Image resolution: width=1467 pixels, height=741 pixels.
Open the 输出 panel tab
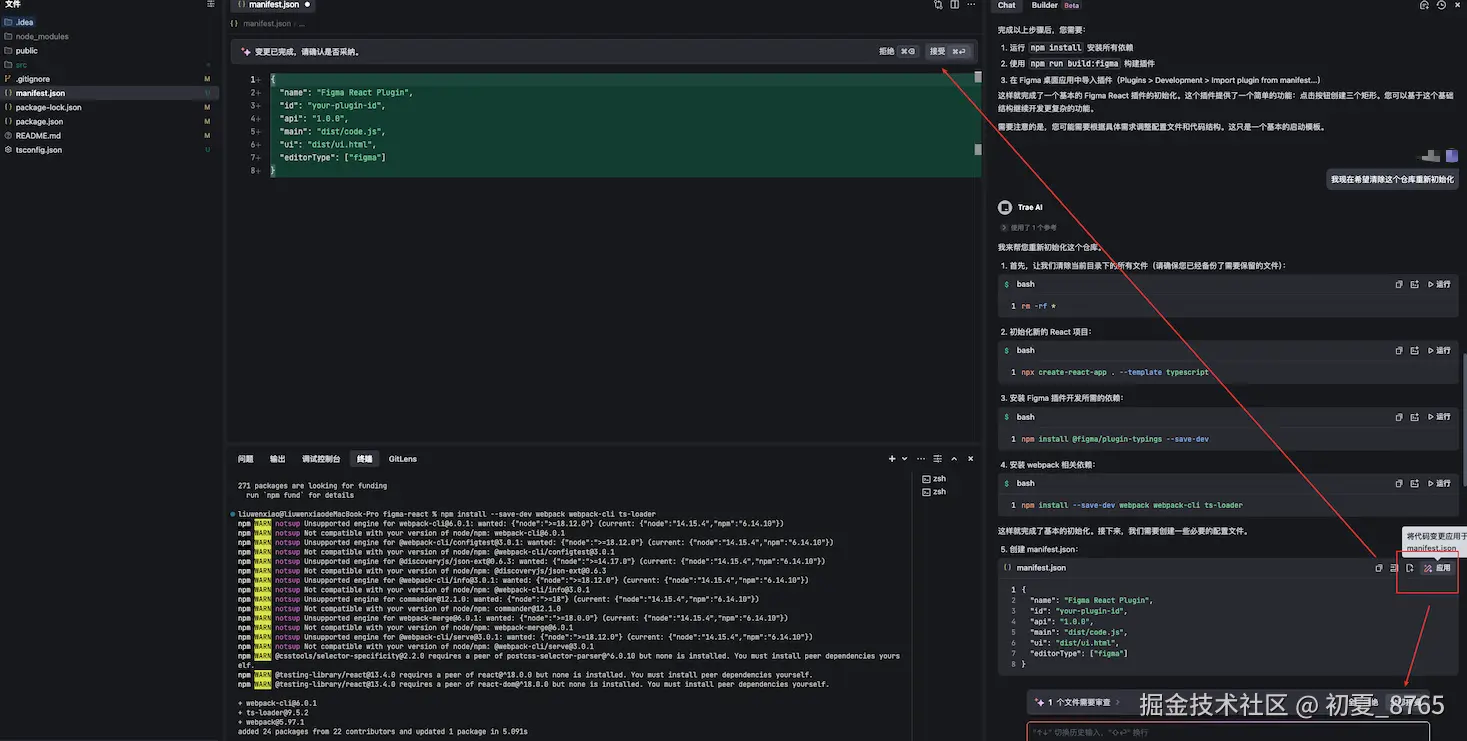tap(277, 459)
